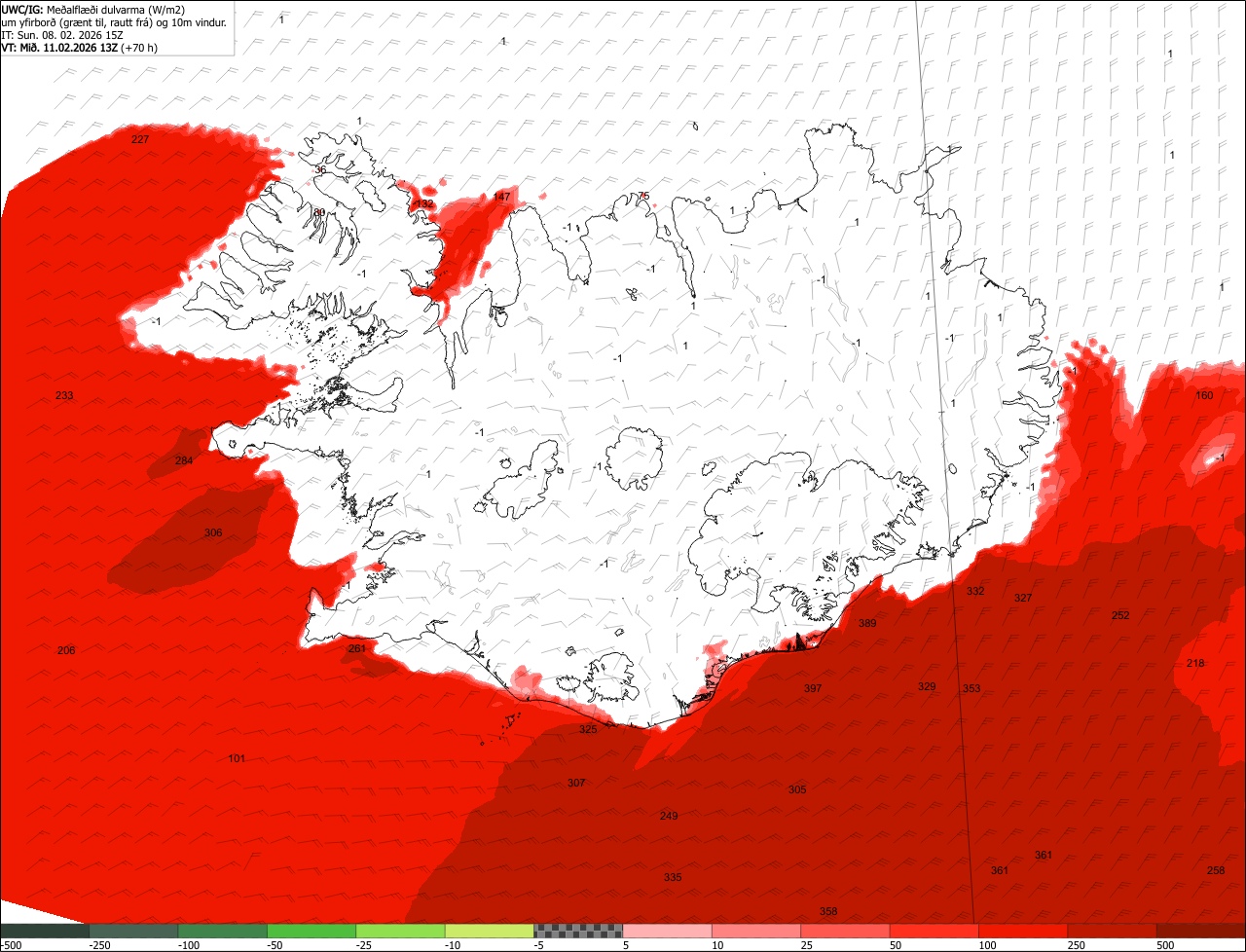
Task: Click the darkest red swatch right of 500
Action: [1201, 931]
